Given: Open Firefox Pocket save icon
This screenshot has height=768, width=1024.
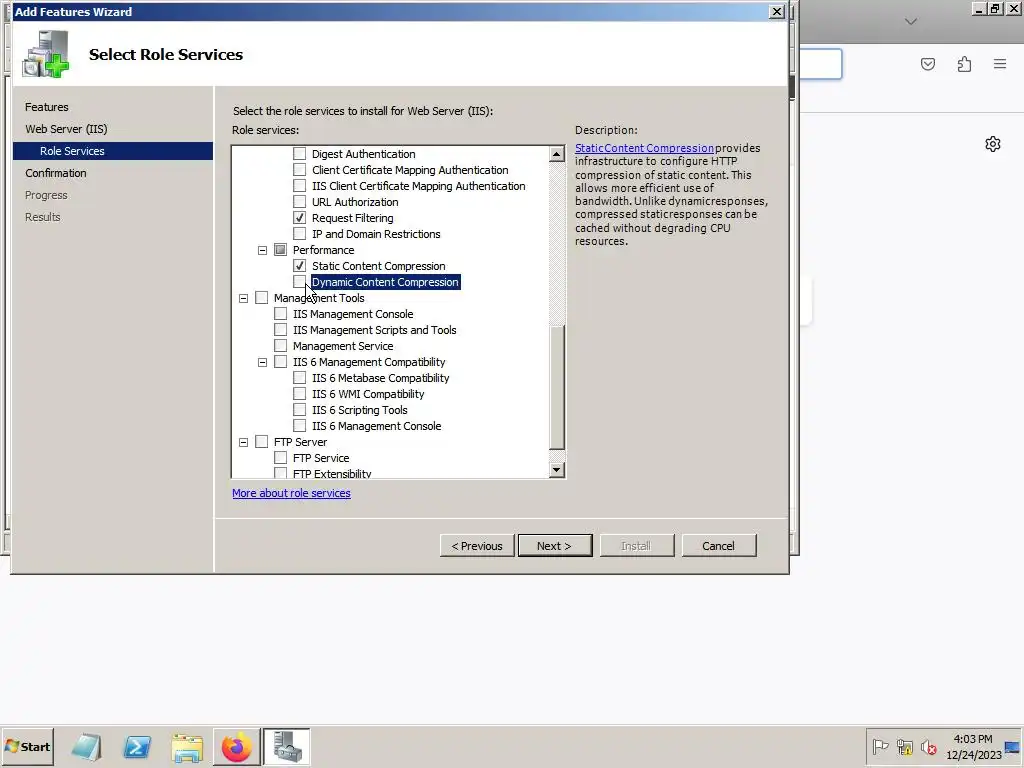Looking at the screenshot, I should tap(928, 64).
